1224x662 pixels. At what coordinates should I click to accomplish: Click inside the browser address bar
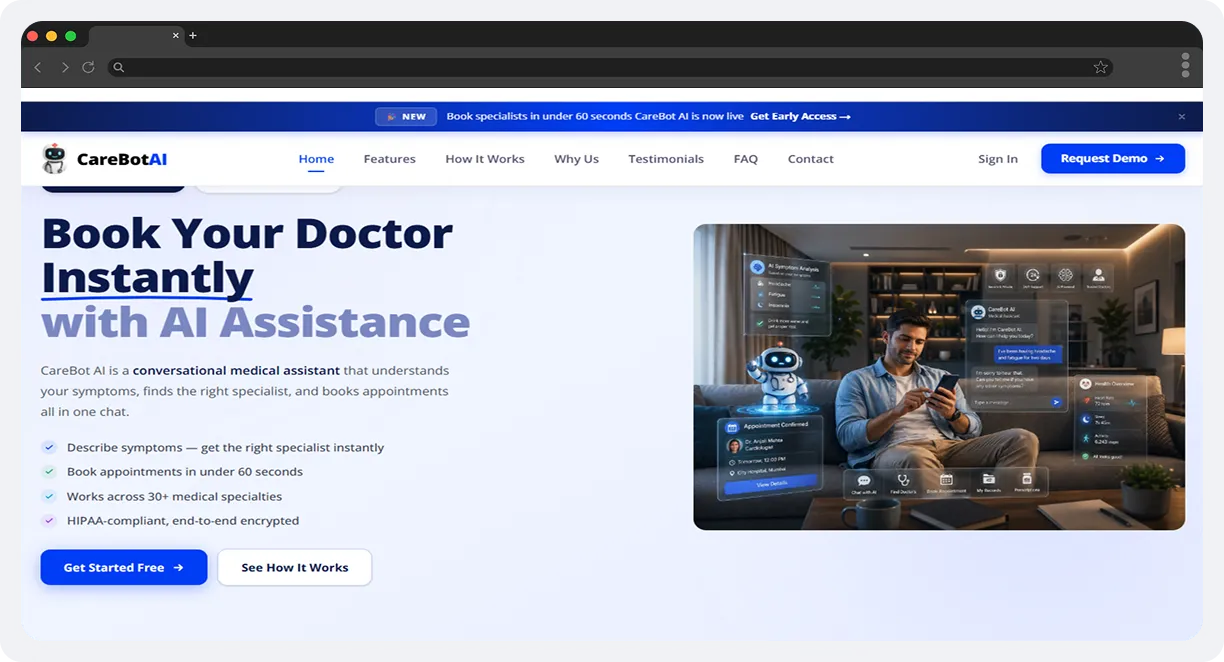610,67
